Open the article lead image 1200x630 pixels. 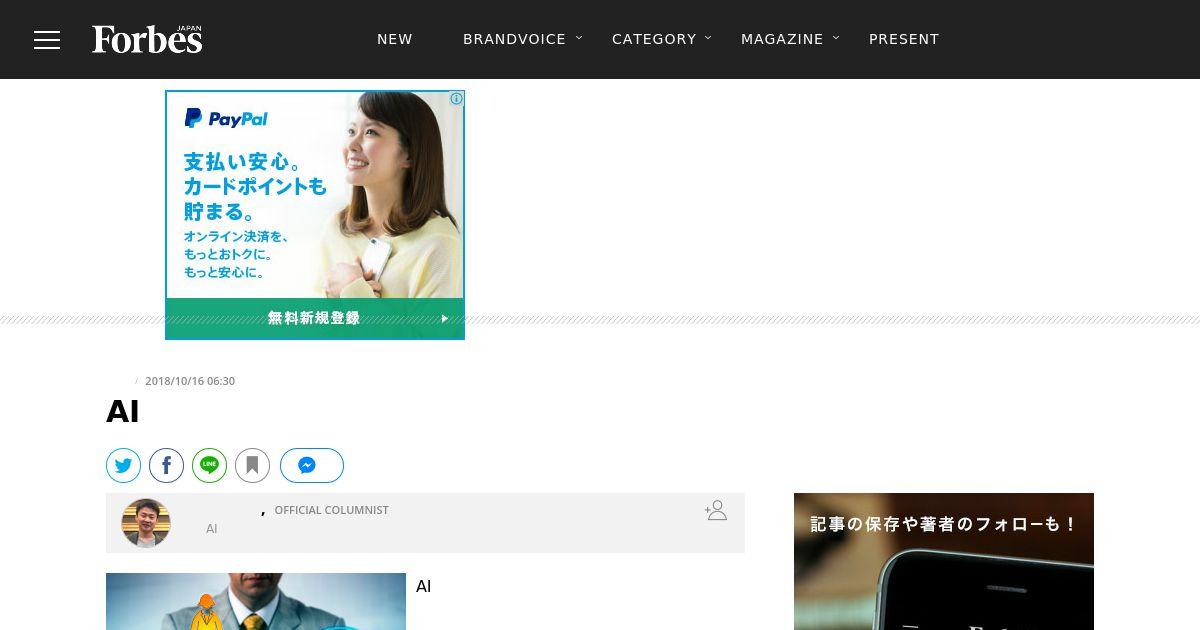click(256, 601)
